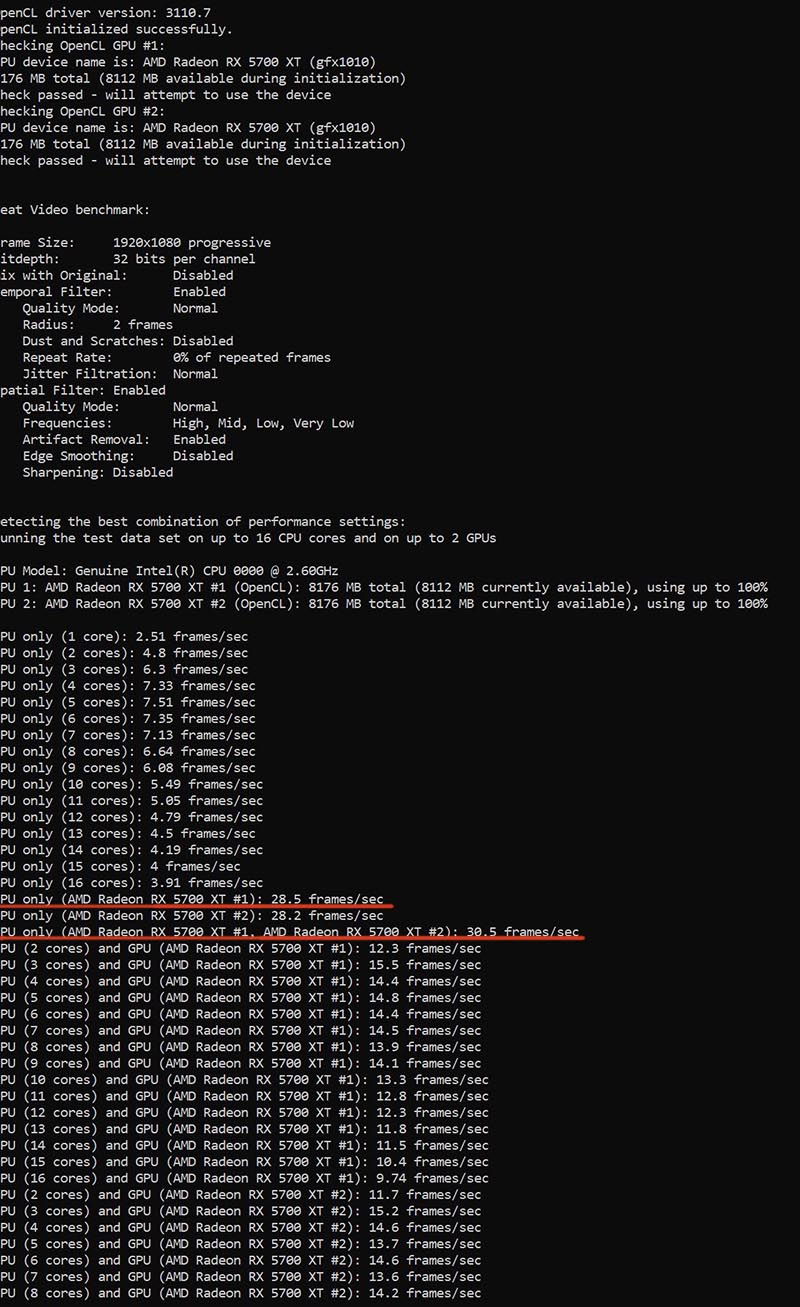Image resolution: width=800 pixels, height=1307 pixels.
Task: Click the '(6 cores): 7.35 frames/sec' result
Action: (128, 719)
